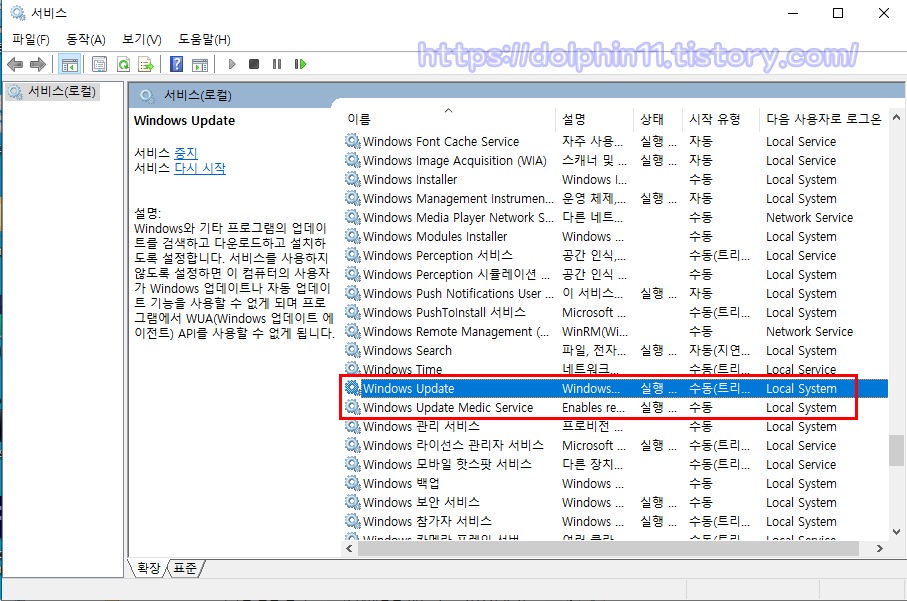907x601 pixels.
Task: Select Windows 참가자 서비스 row
Action: 615,521
